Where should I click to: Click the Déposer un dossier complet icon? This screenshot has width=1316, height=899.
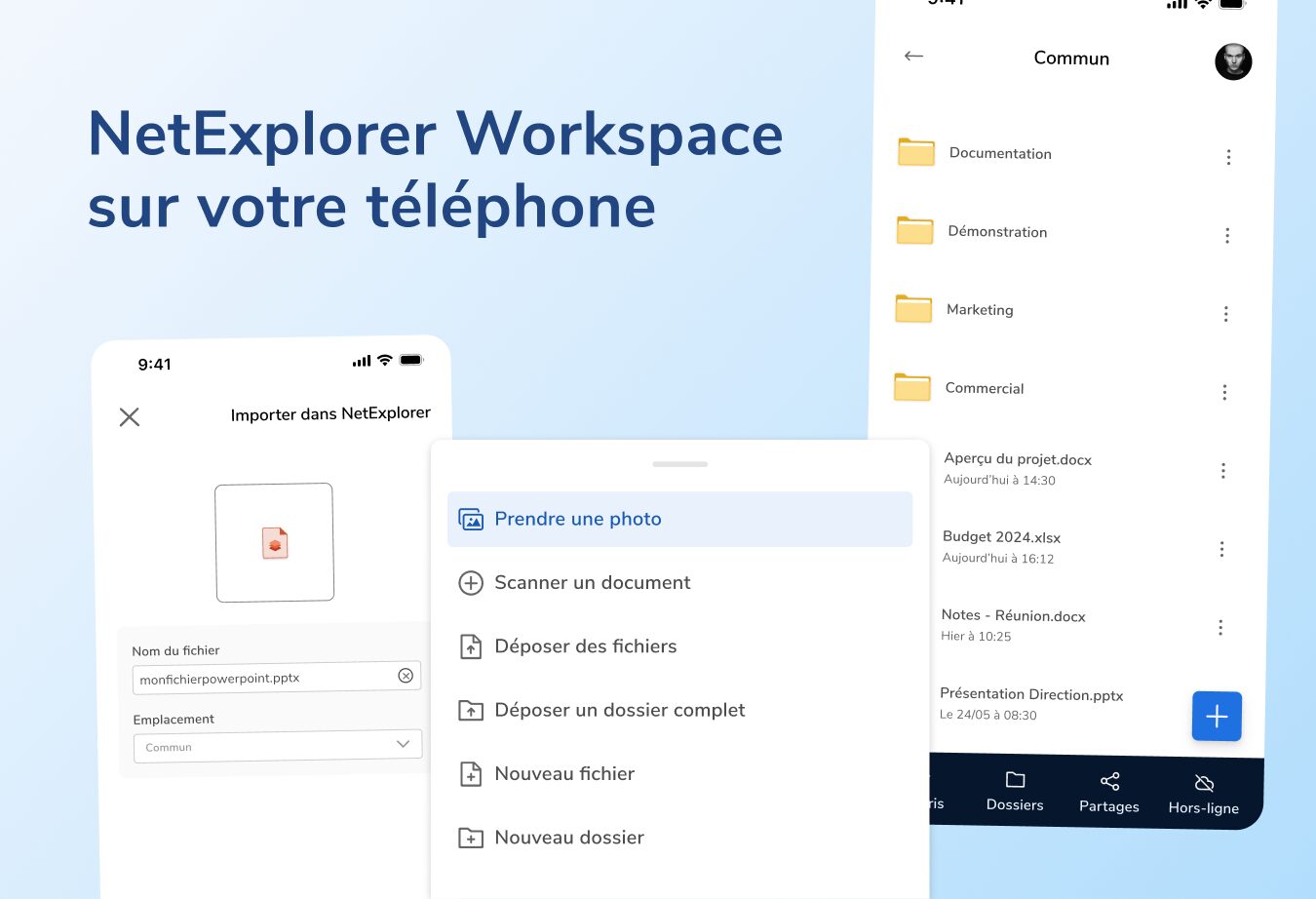471,710
